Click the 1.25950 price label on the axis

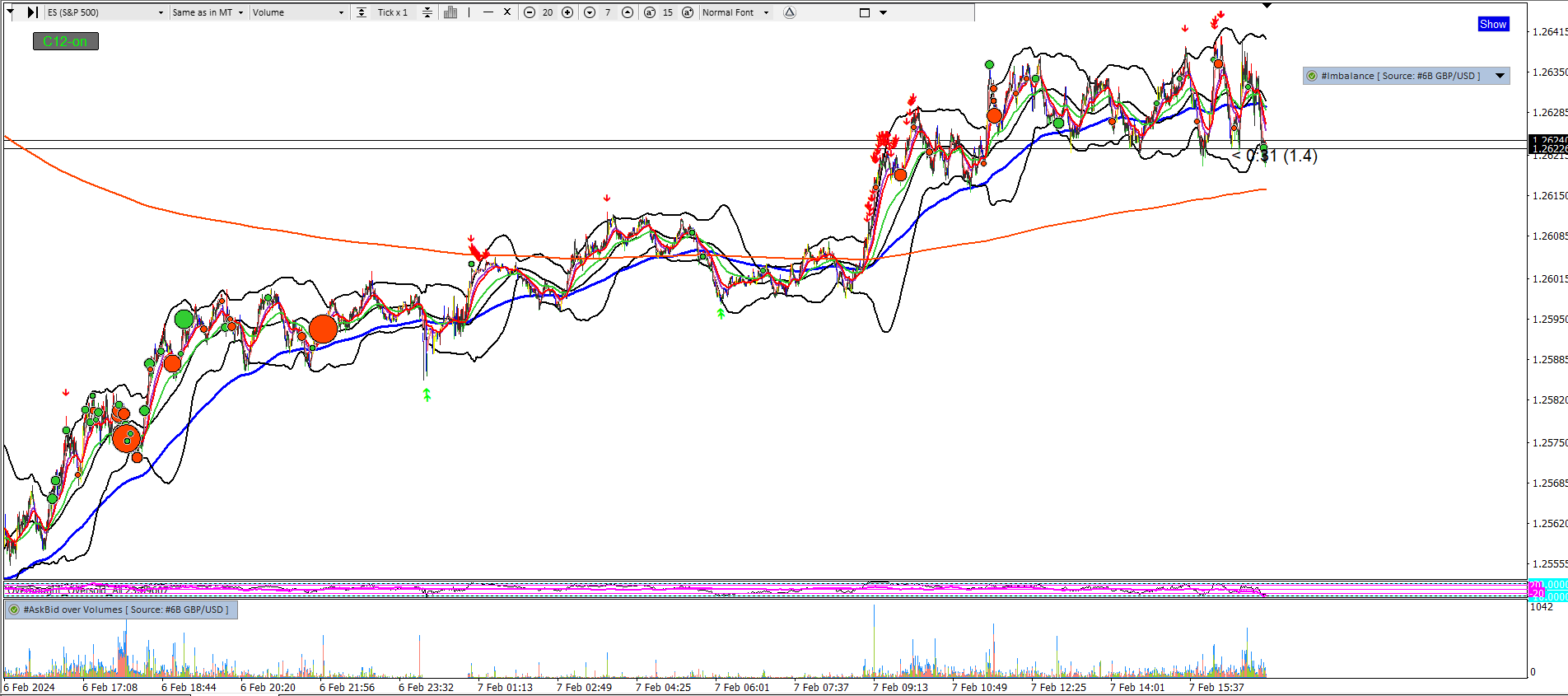tap(1549, 319)
